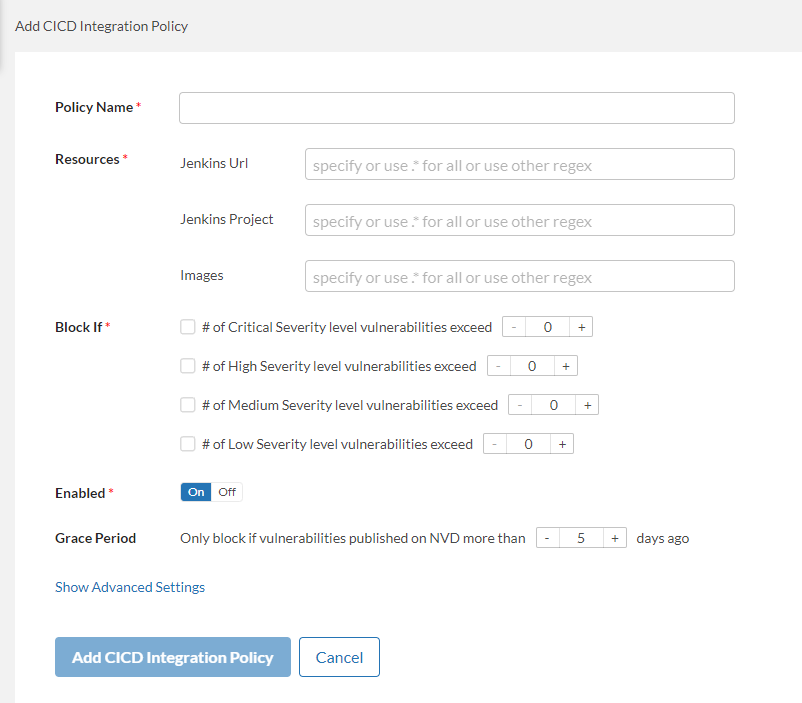This screenshot has height=703, width=802.
Task: Click into the Jenkins Url field
Action: (x=519, y=164)
